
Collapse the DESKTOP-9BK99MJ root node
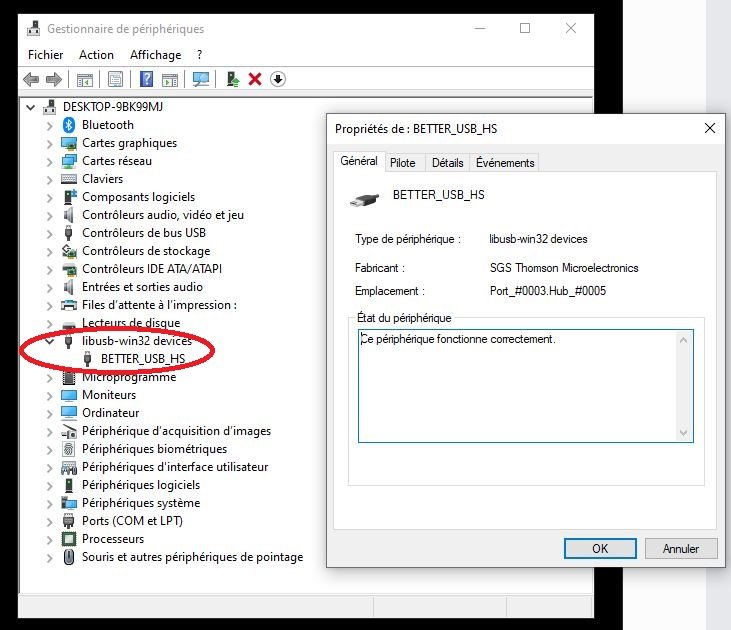click(31, 108)
